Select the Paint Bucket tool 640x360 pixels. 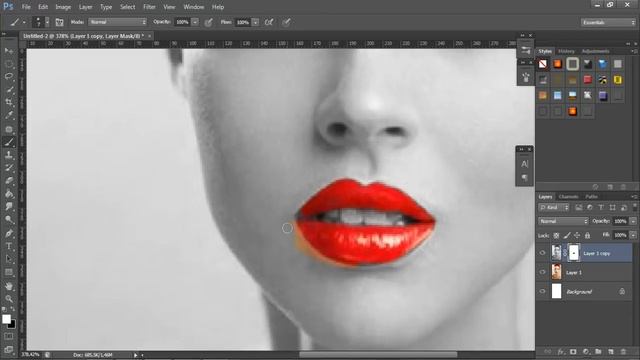point(9,193)
